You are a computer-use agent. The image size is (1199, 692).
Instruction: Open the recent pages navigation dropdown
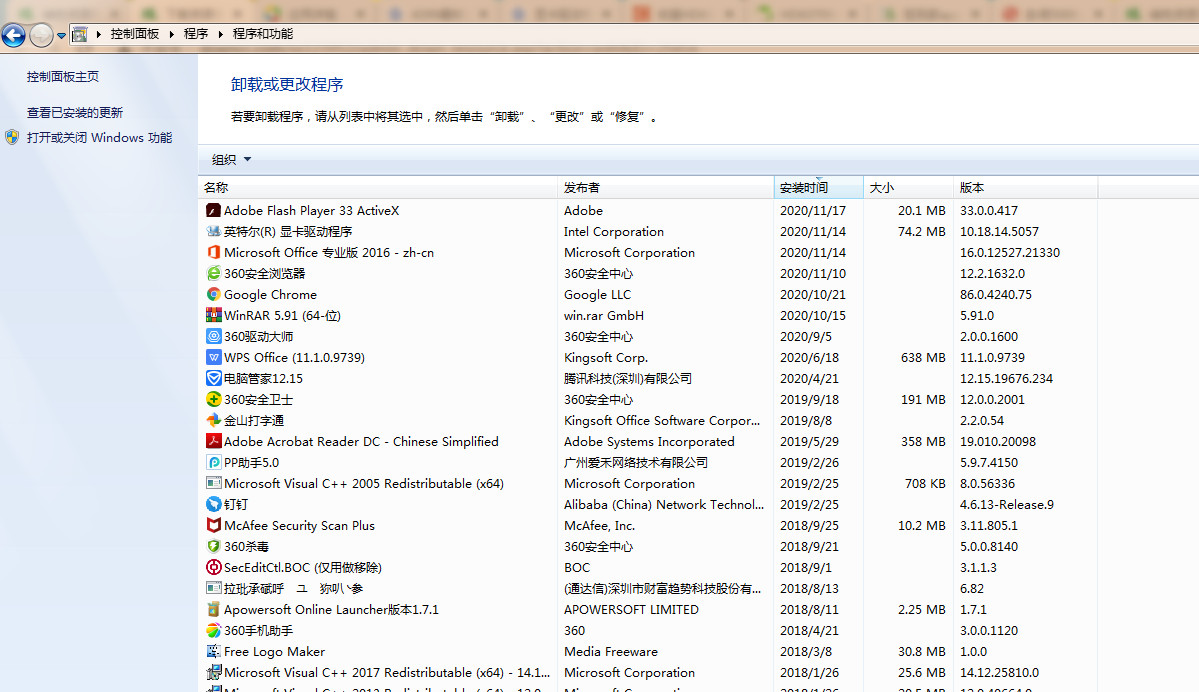(60, 33)
